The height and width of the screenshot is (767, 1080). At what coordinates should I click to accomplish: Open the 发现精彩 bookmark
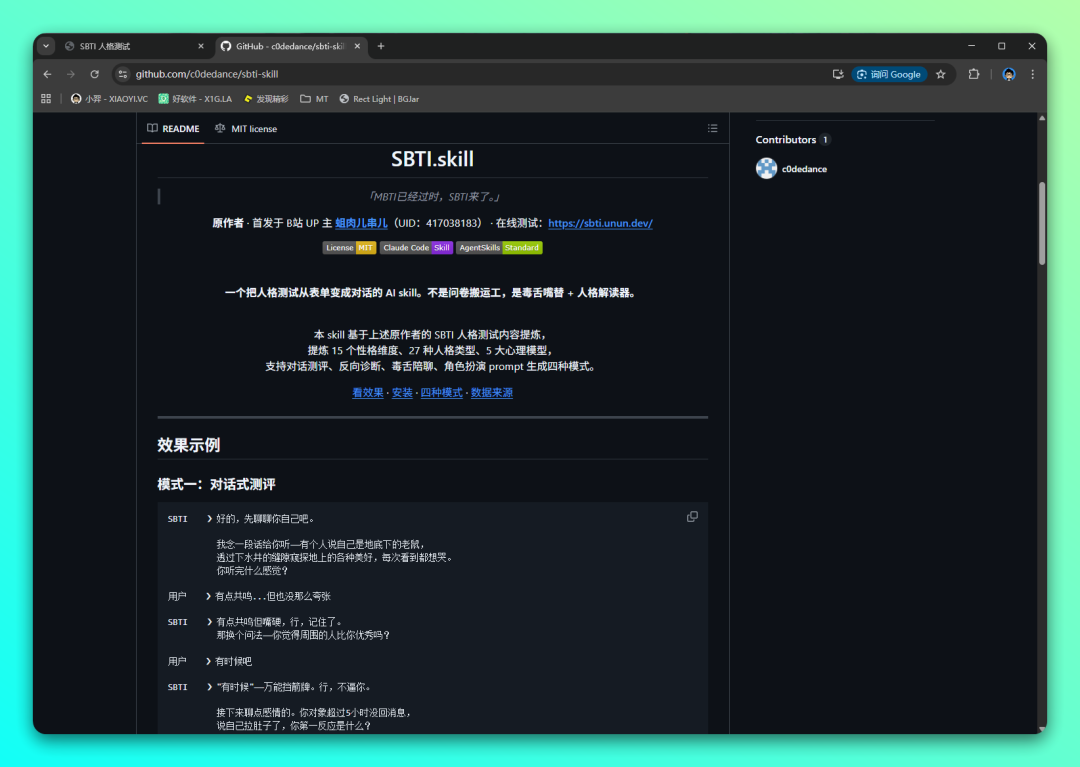click(266, 99)
